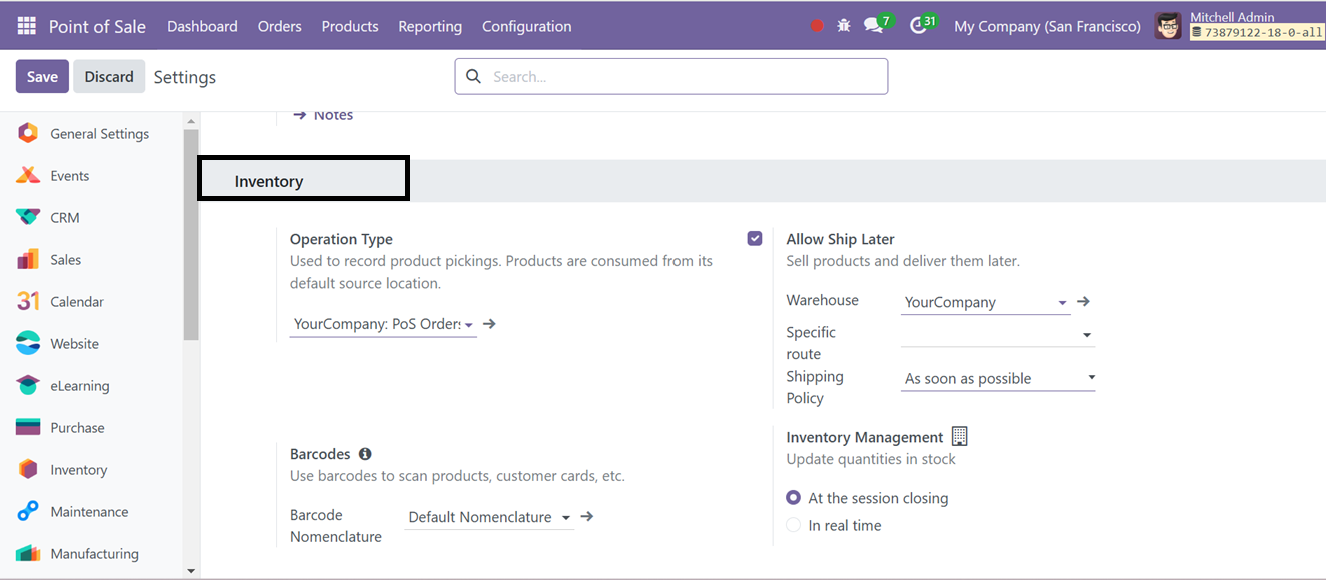Viewport: 1326px width, 580px height.
Task: Open the apps grid menu icon
Action: [x=26, y=26]
